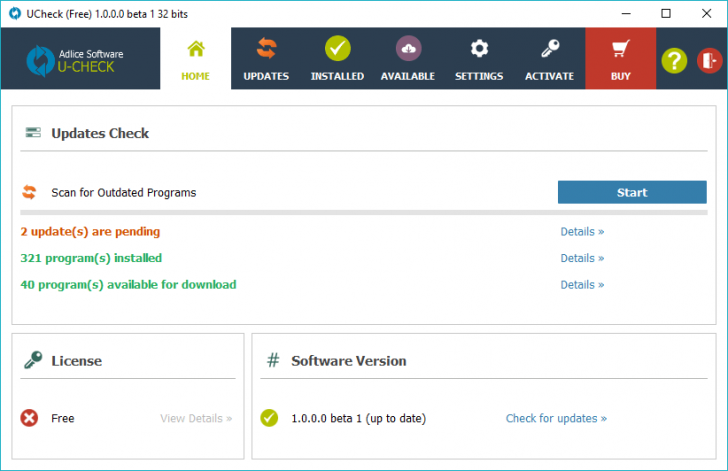
Task: Open the Updates tab
Action: [x=266, y=59]
